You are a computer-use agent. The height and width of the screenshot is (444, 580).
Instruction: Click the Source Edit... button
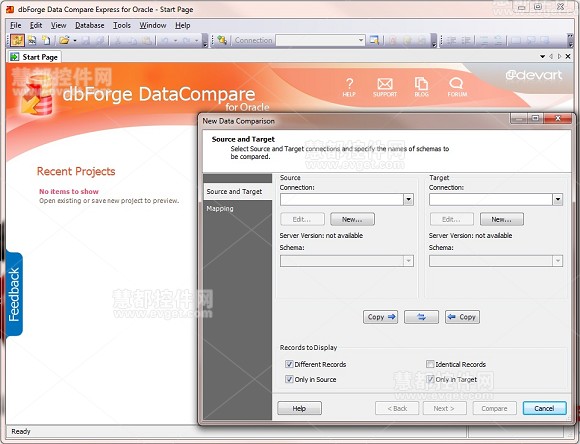[302, 219]
